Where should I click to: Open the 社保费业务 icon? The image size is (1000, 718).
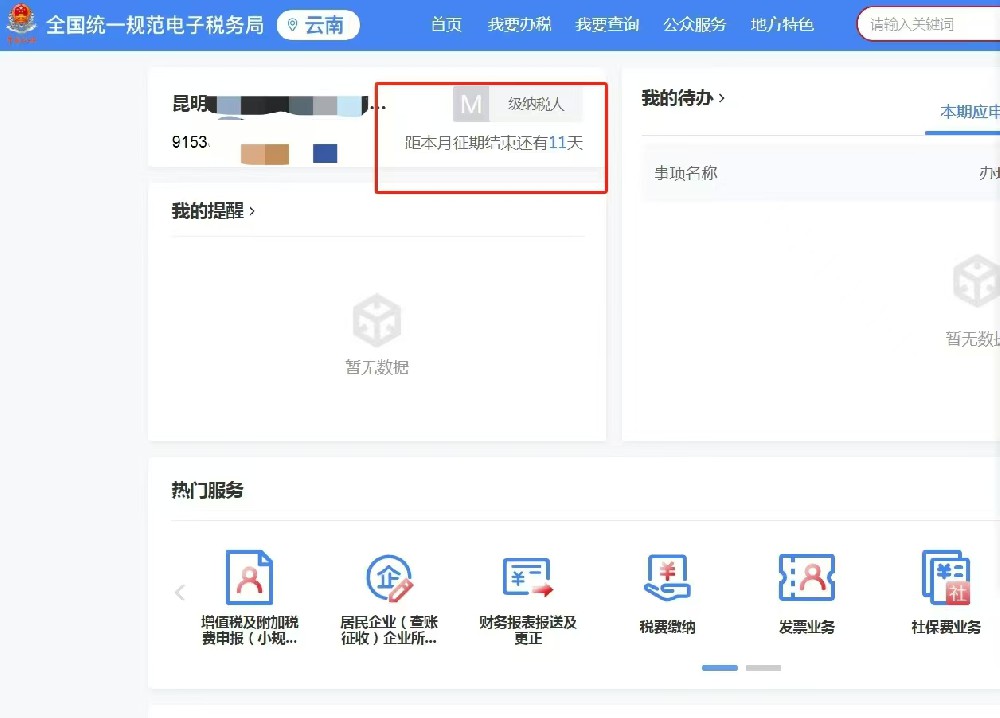pyautogui.click(x=946, y=578)
